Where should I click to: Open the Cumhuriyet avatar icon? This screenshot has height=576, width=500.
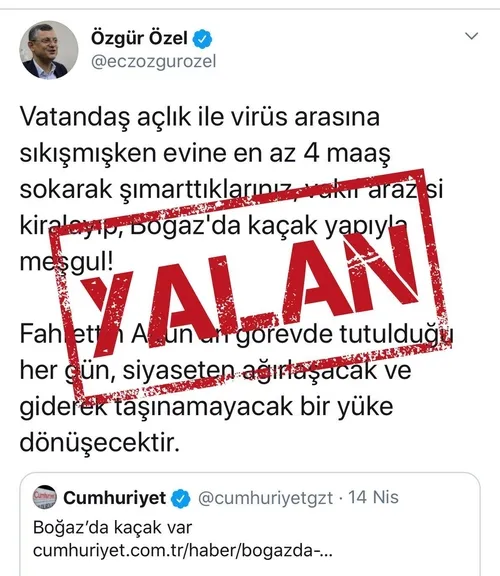(45, 497)
